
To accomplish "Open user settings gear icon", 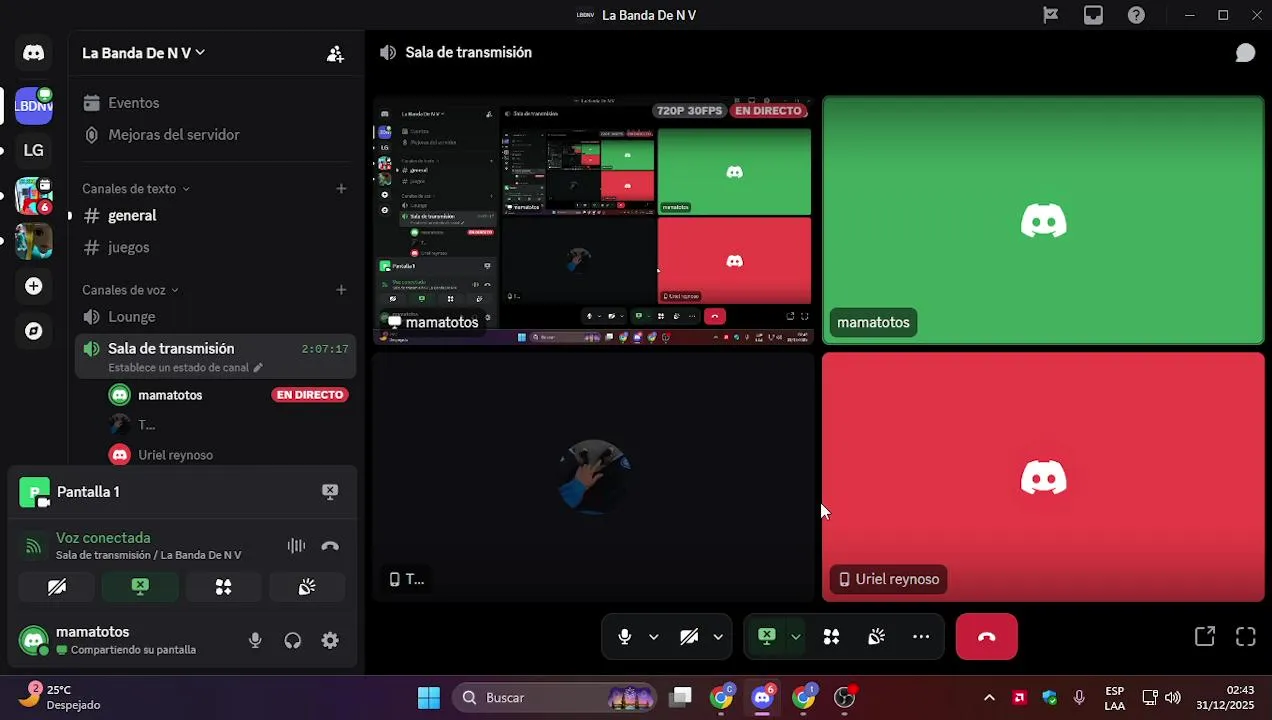I will pos(330,640).
